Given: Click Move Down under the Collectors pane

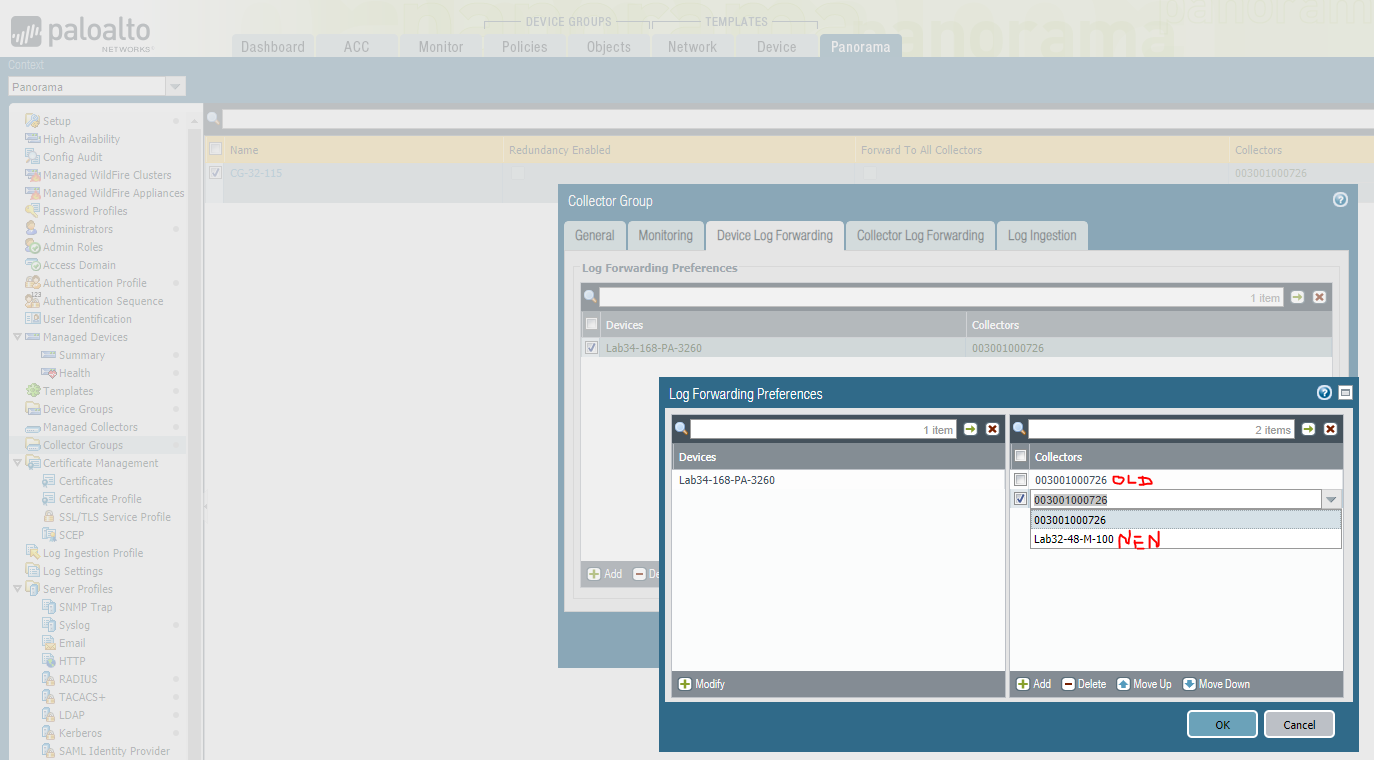Looking at the screenshot, I should click(x=1216, y=684).
